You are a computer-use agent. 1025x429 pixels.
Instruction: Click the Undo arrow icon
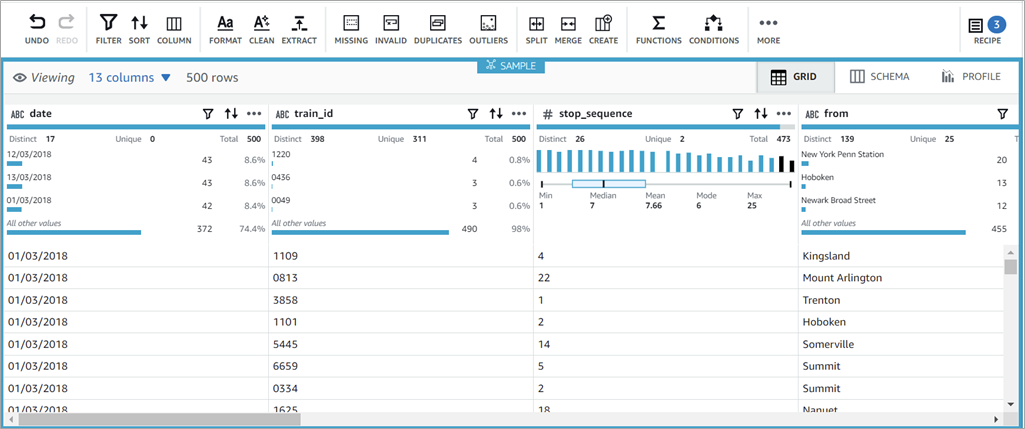[37, 22]
